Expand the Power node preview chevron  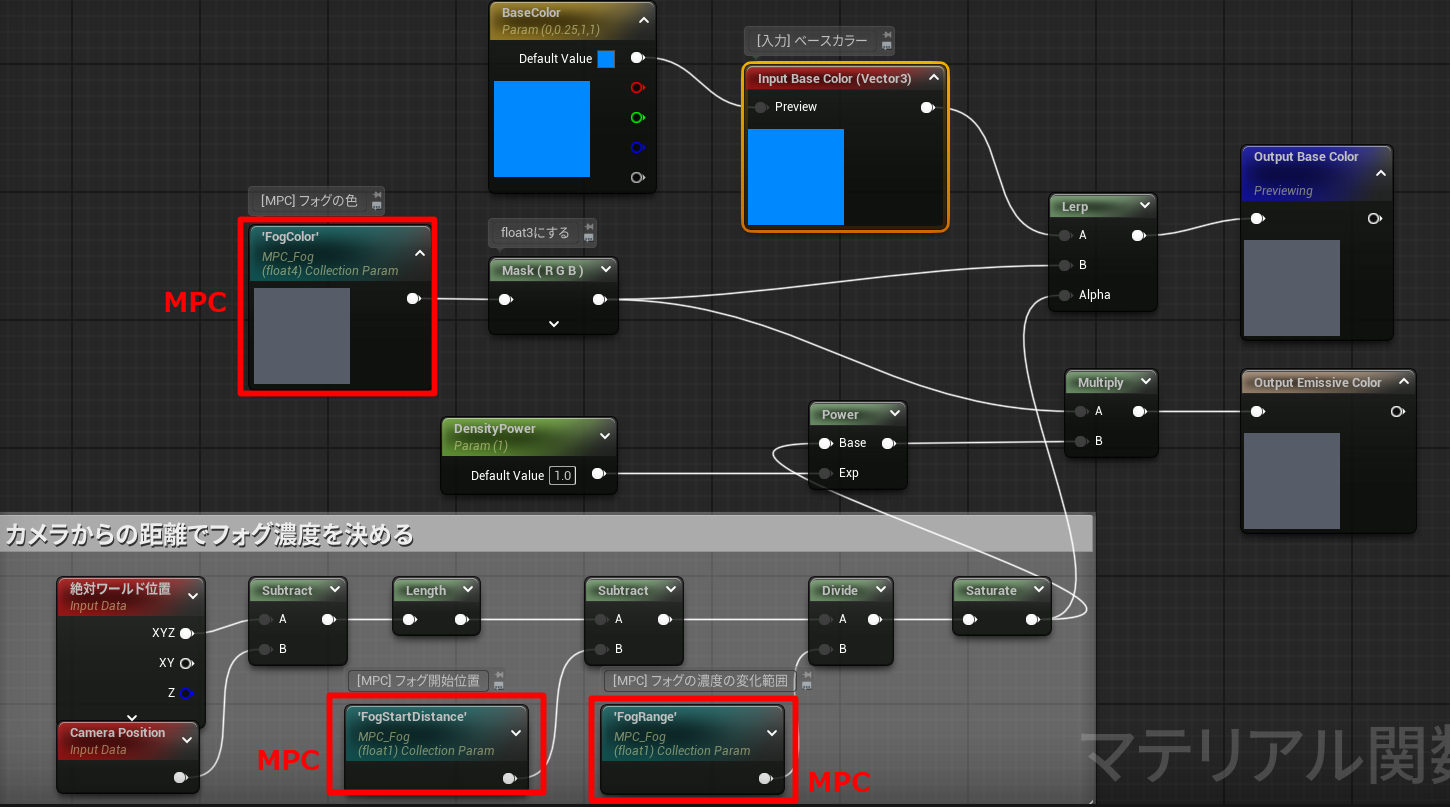pyautogui.click(x=894, y=415)
